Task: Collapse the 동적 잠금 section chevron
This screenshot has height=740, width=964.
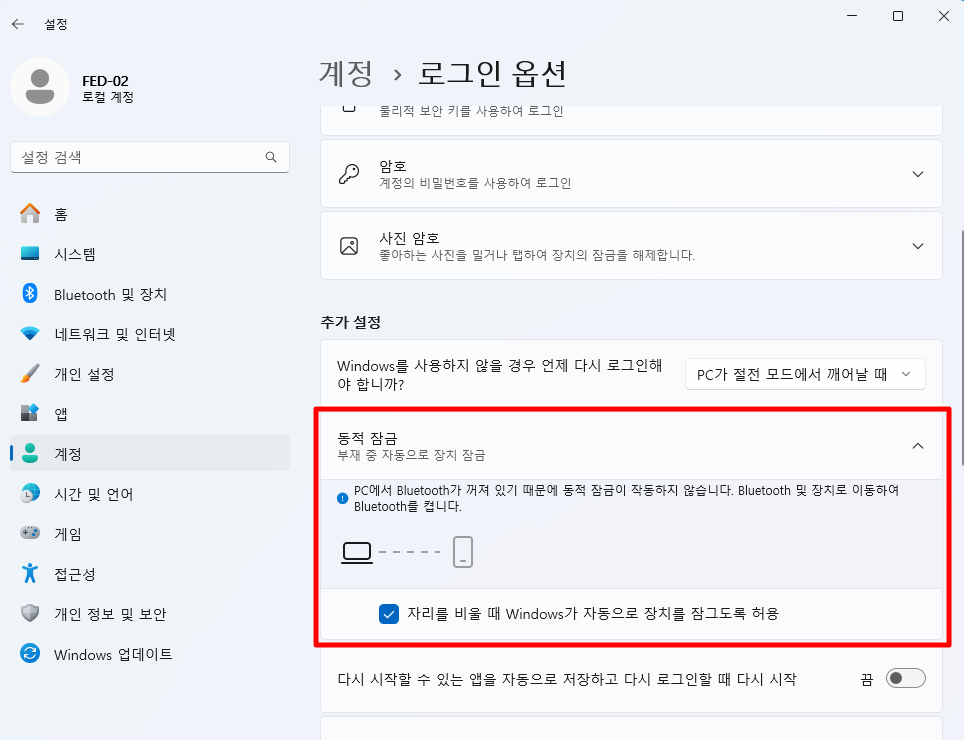Action: (918, 446)
